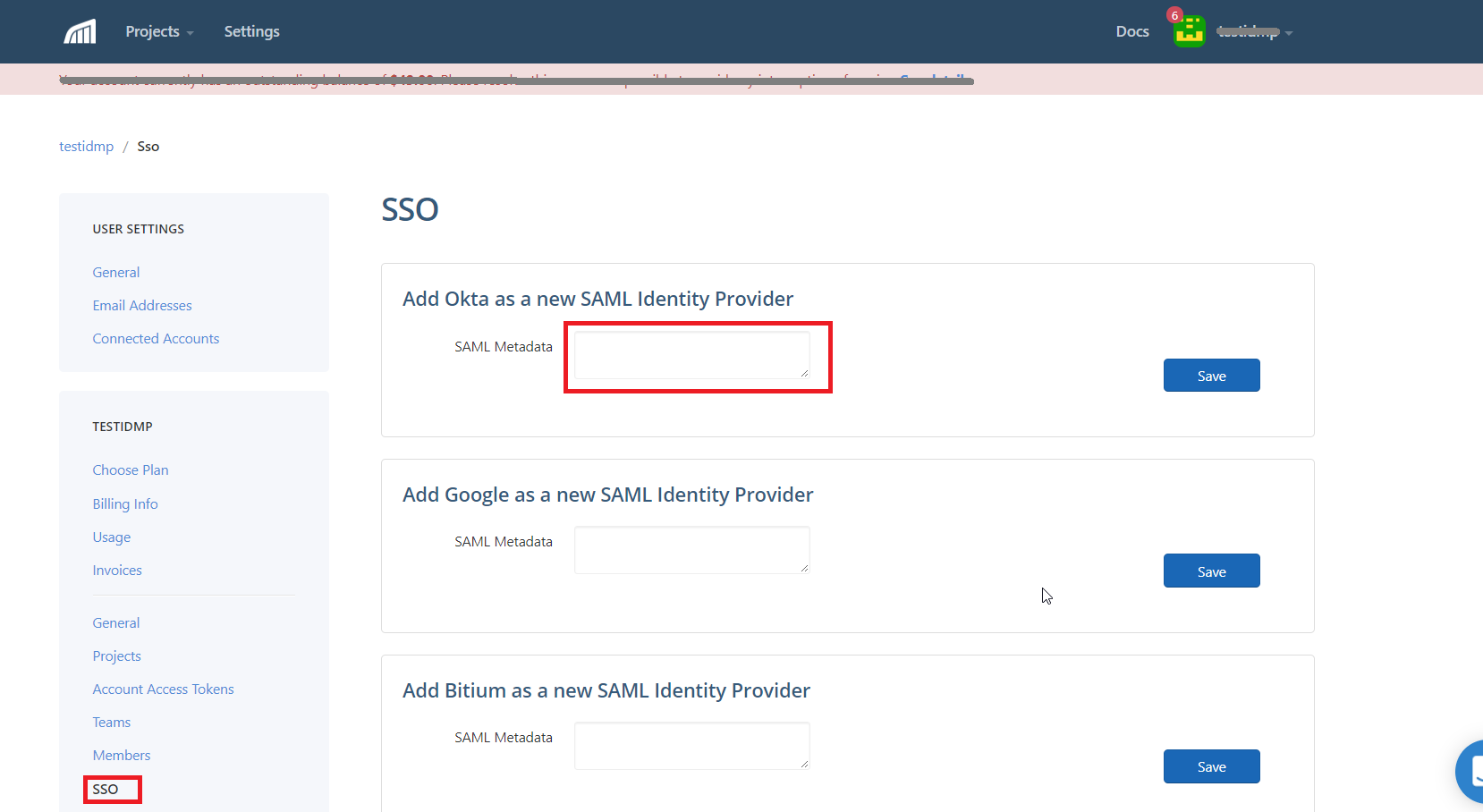Click the 'Add Google as a new SAML Identity Provider' heading
This screenshot has height=812, width=1483.
pyautogui.click(x=608, y=495)
